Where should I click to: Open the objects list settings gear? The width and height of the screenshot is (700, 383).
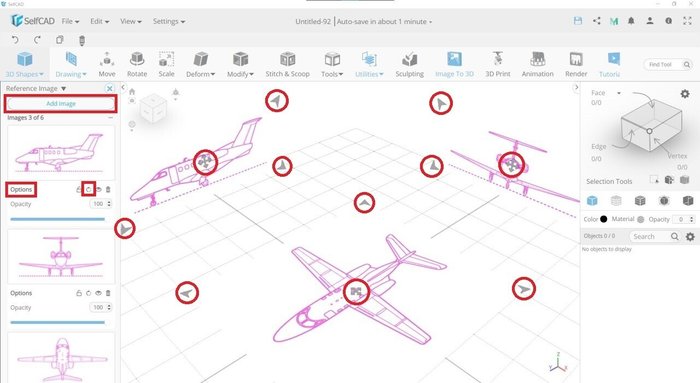coord(690,237)
